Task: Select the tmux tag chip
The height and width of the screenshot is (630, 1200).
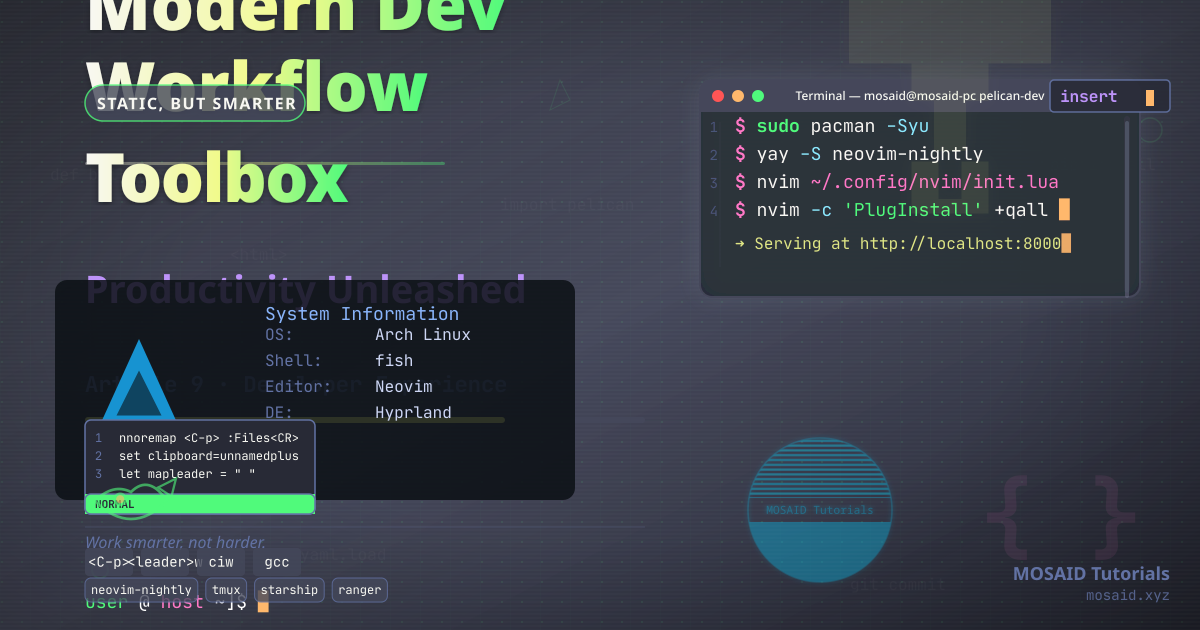Action: pyautogui.click(x=226, y=590)
